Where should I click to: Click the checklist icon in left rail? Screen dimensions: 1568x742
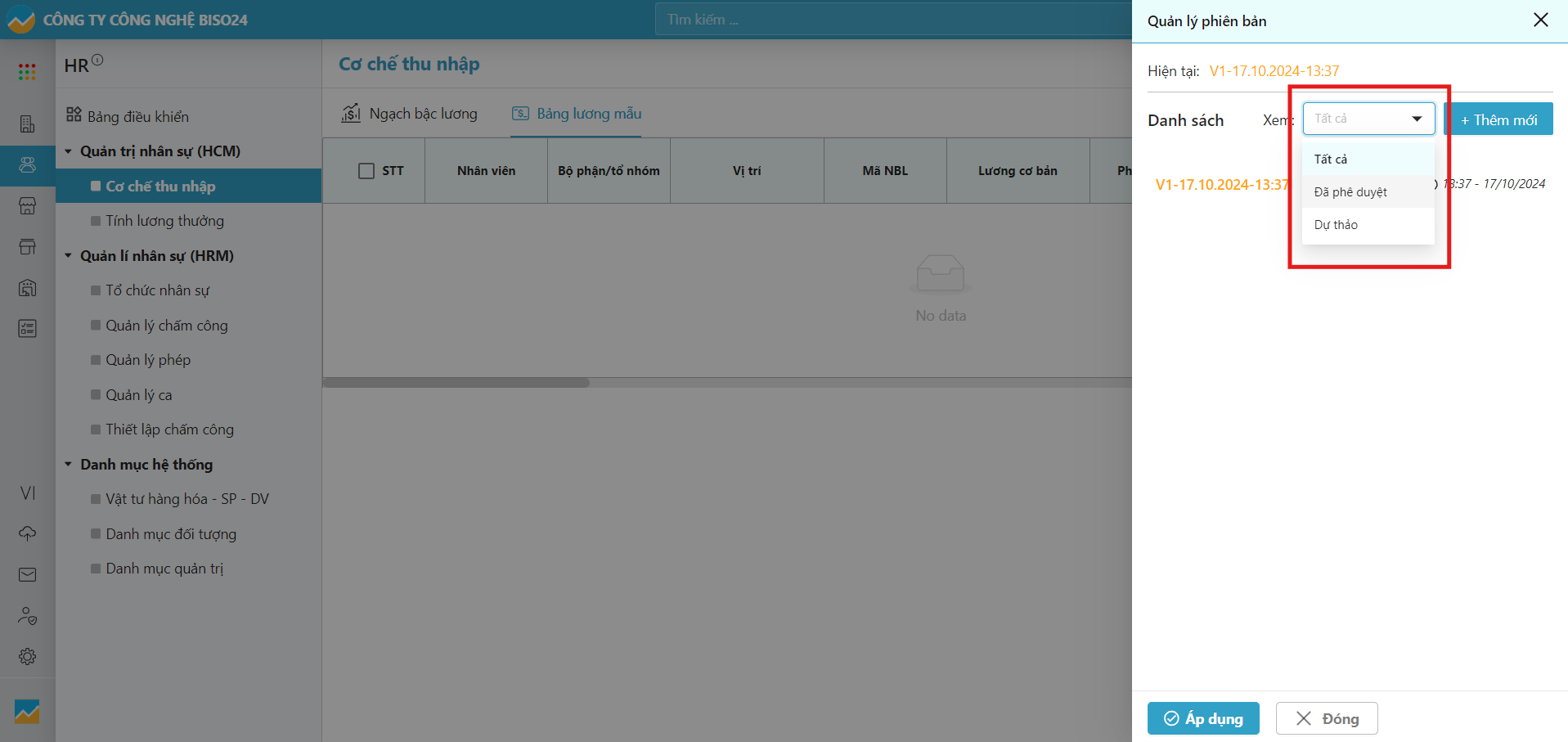pos(27,329)
